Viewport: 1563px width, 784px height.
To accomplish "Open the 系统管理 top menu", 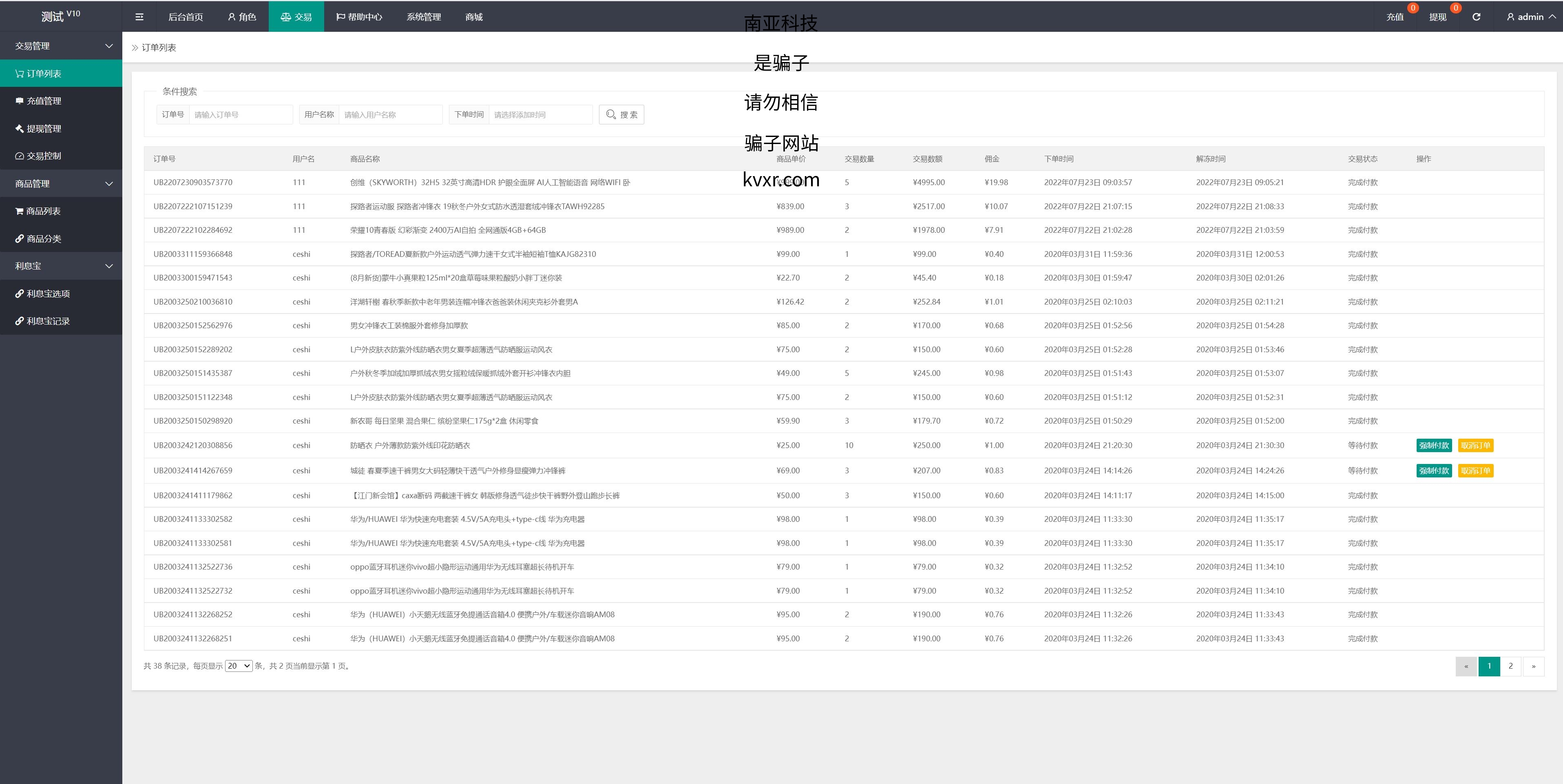I will click(424, 17).
